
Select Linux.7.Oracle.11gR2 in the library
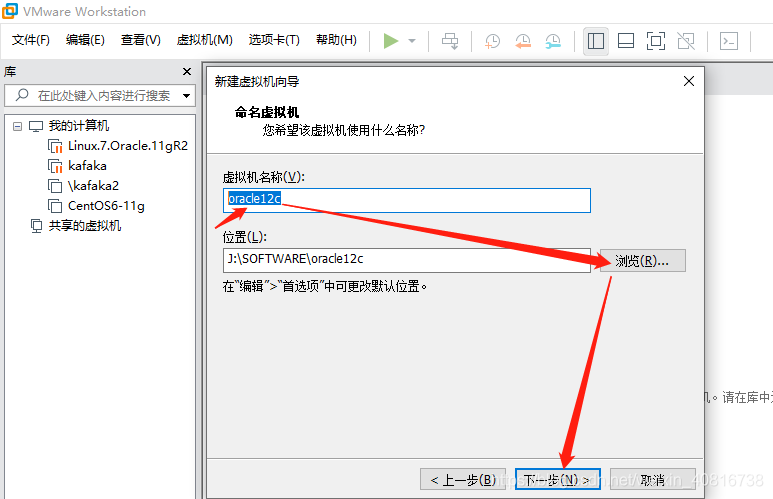point(128,146)
